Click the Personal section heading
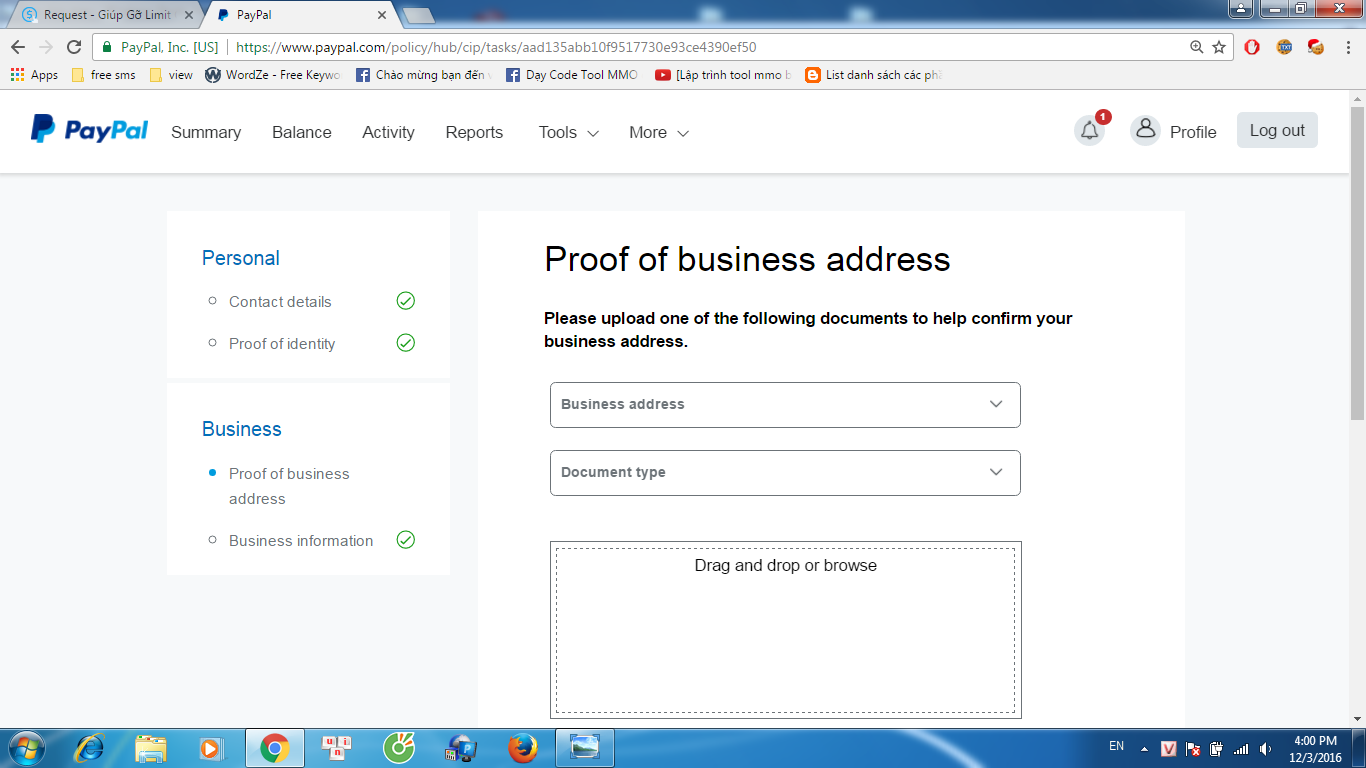The image size is (1366, 768). (241, 258)
